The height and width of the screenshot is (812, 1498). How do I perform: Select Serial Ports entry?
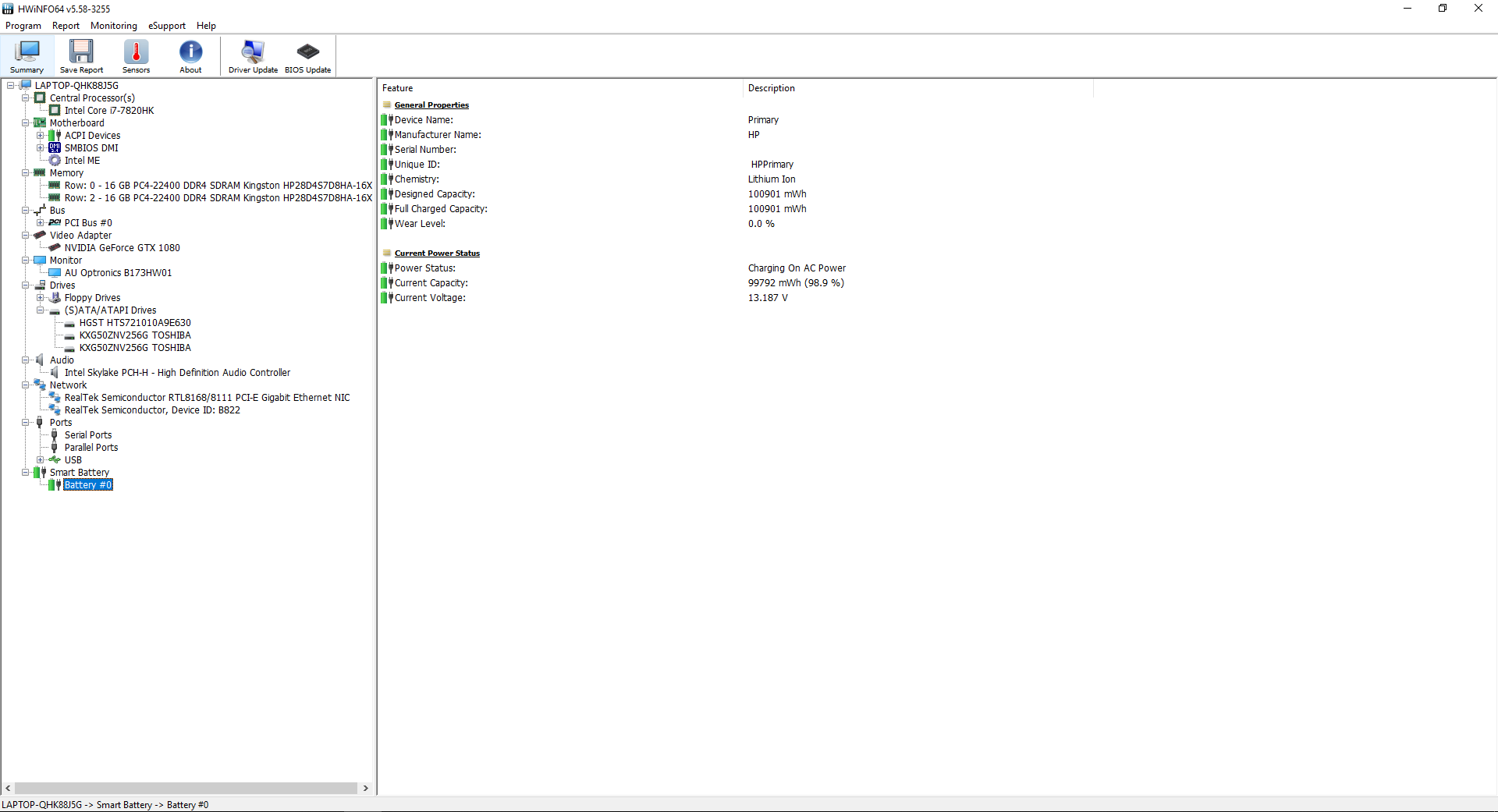(88, 435)
